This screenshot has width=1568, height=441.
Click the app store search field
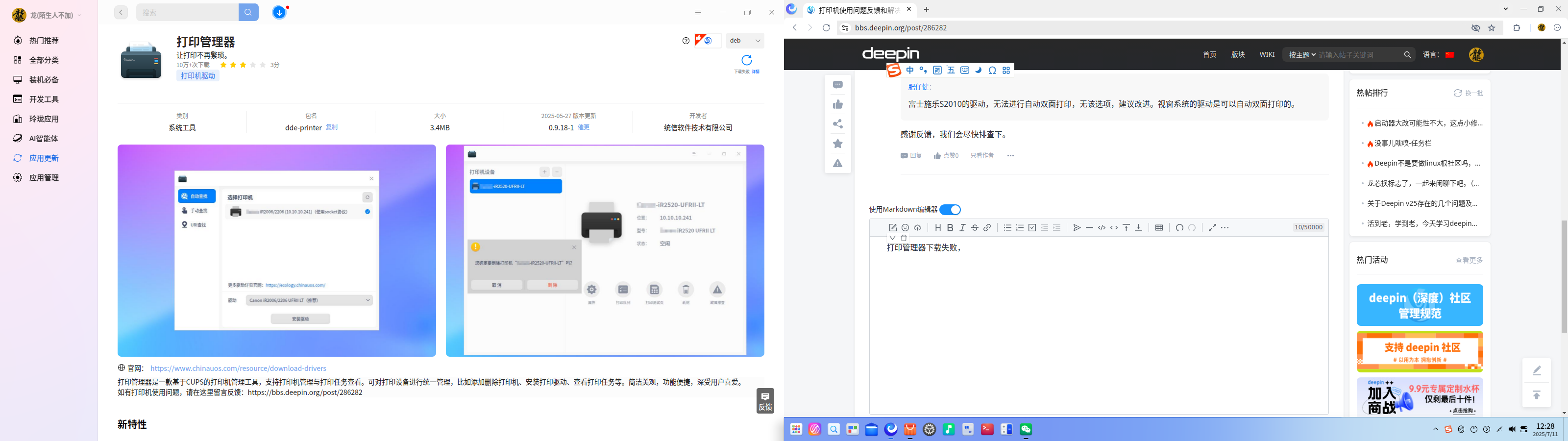click(x=188, y=12)
